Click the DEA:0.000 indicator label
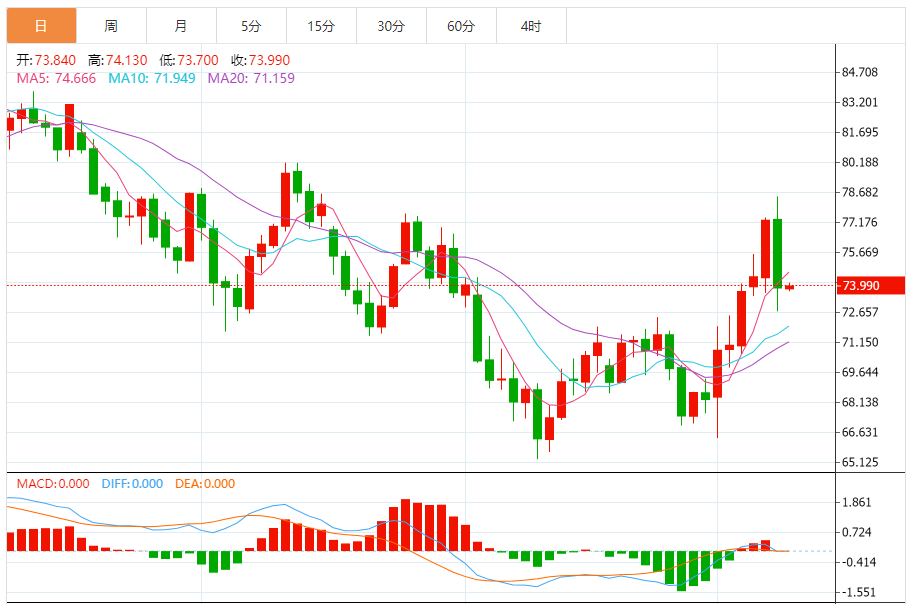This screenshot has width=909, height=604. tap(205, 484)
